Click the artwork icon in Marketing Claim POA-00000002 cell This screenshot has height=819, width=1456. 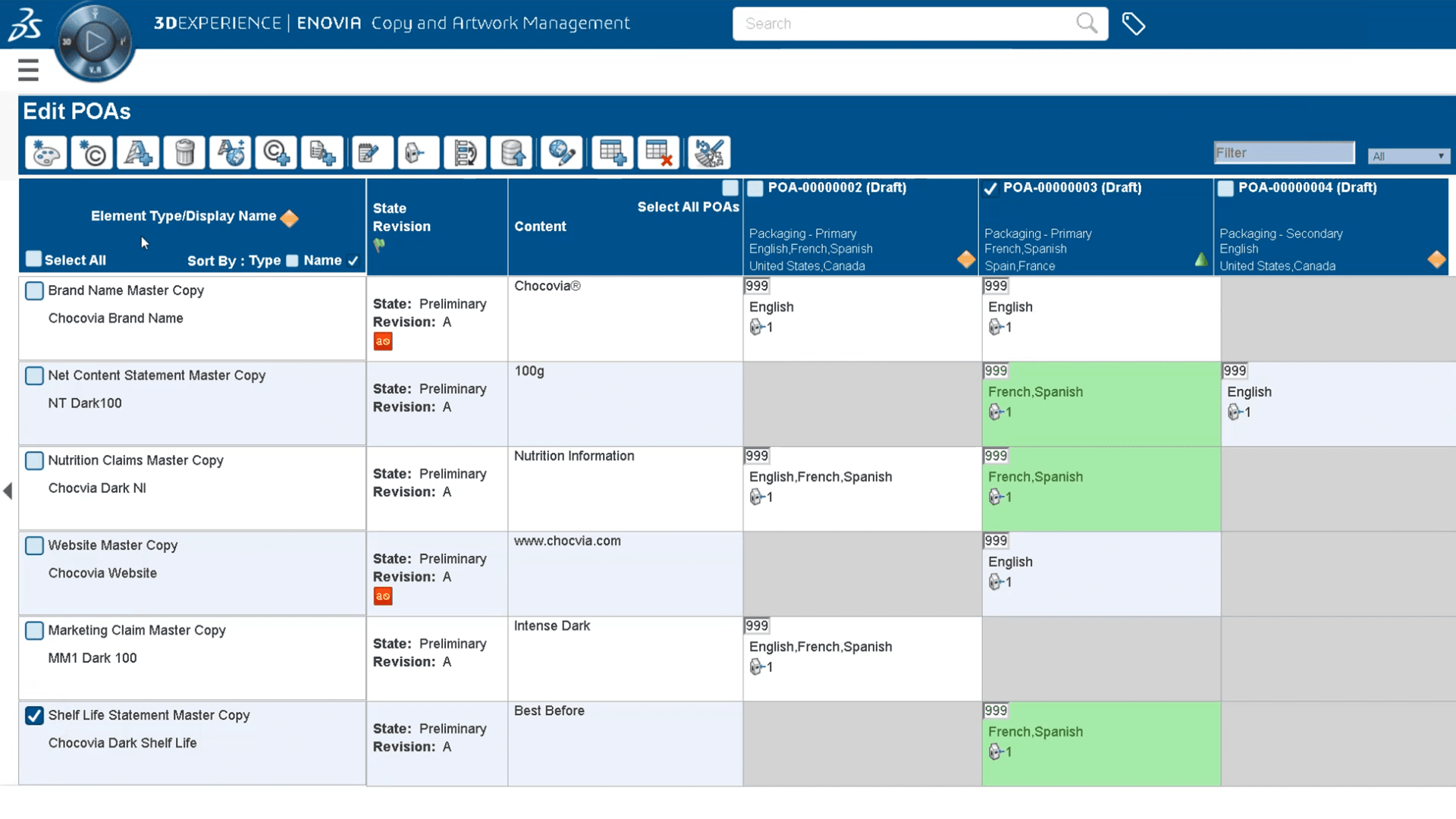coord(756,667)
